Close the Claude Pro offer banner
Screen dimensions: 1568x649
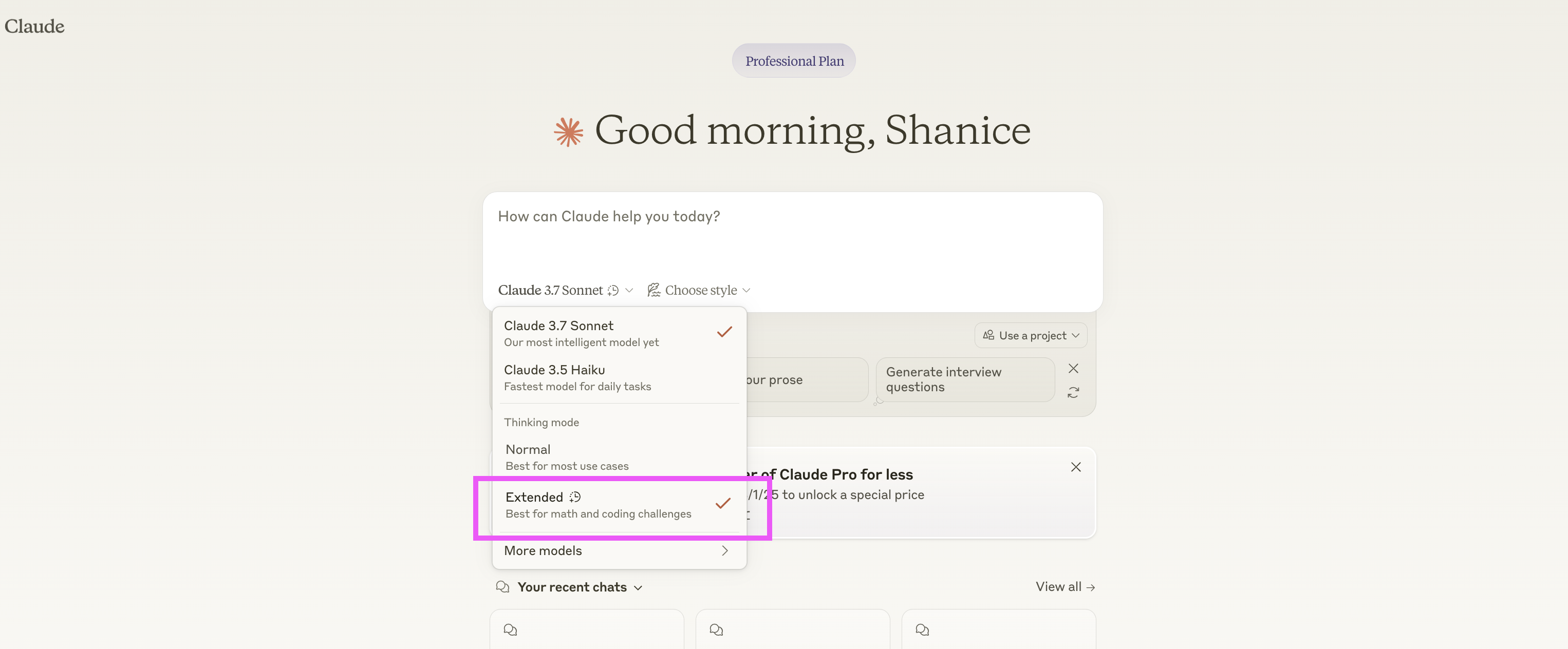pos(1076,467)
